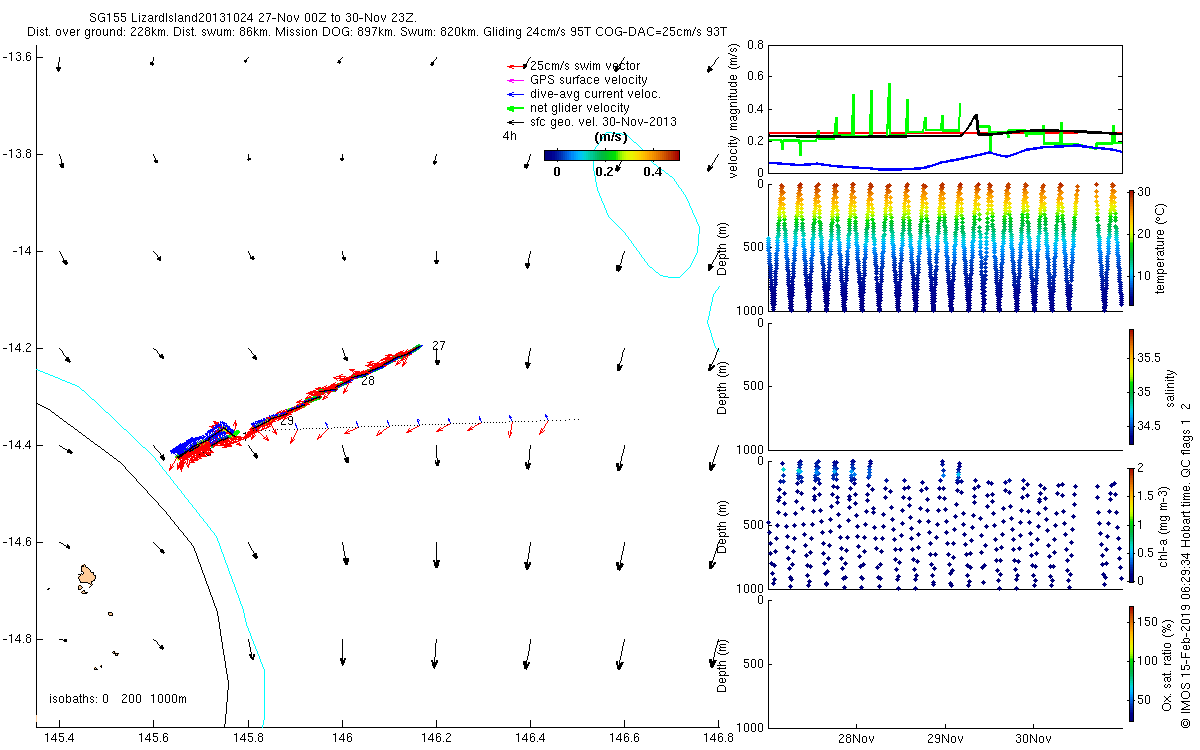Click latitude tick label '-14.2'
1200x750 pixels.
click(19, 348)
